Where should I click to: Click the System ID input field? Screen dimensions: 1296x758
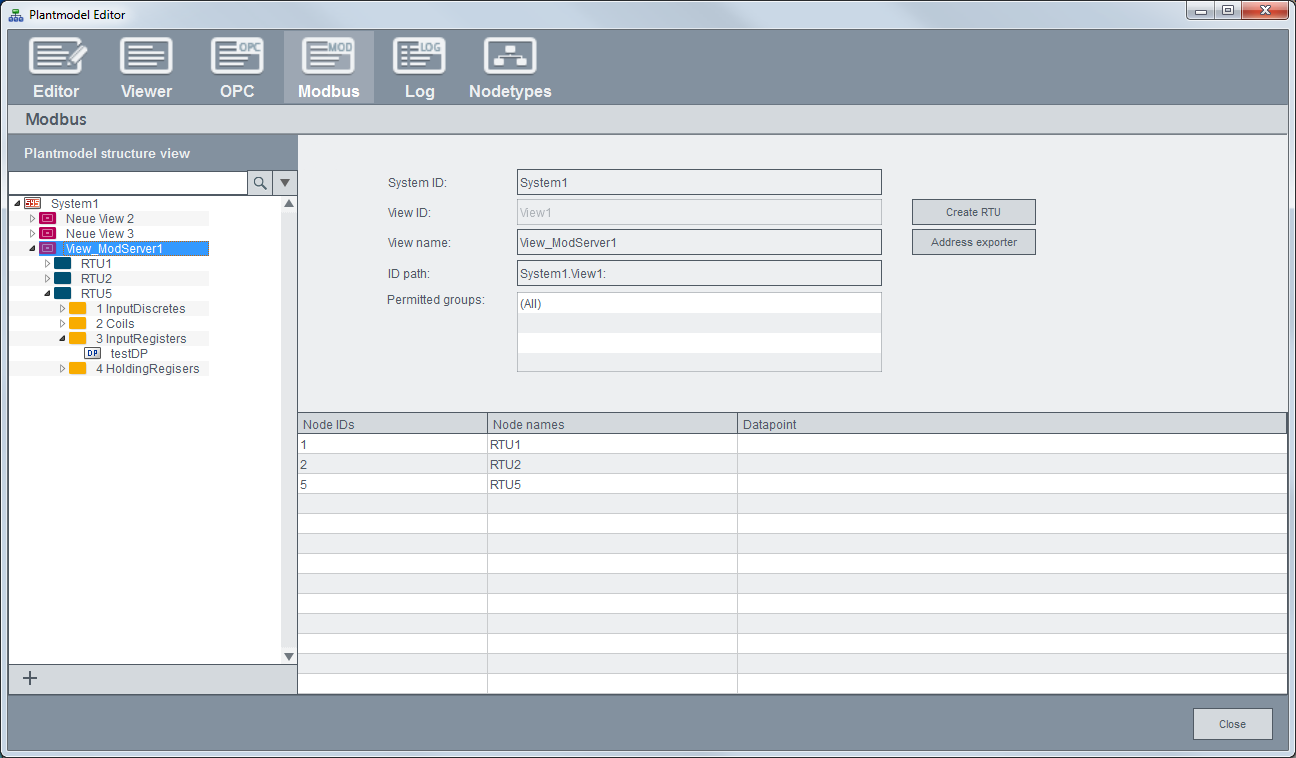click(x=699, y=182)
